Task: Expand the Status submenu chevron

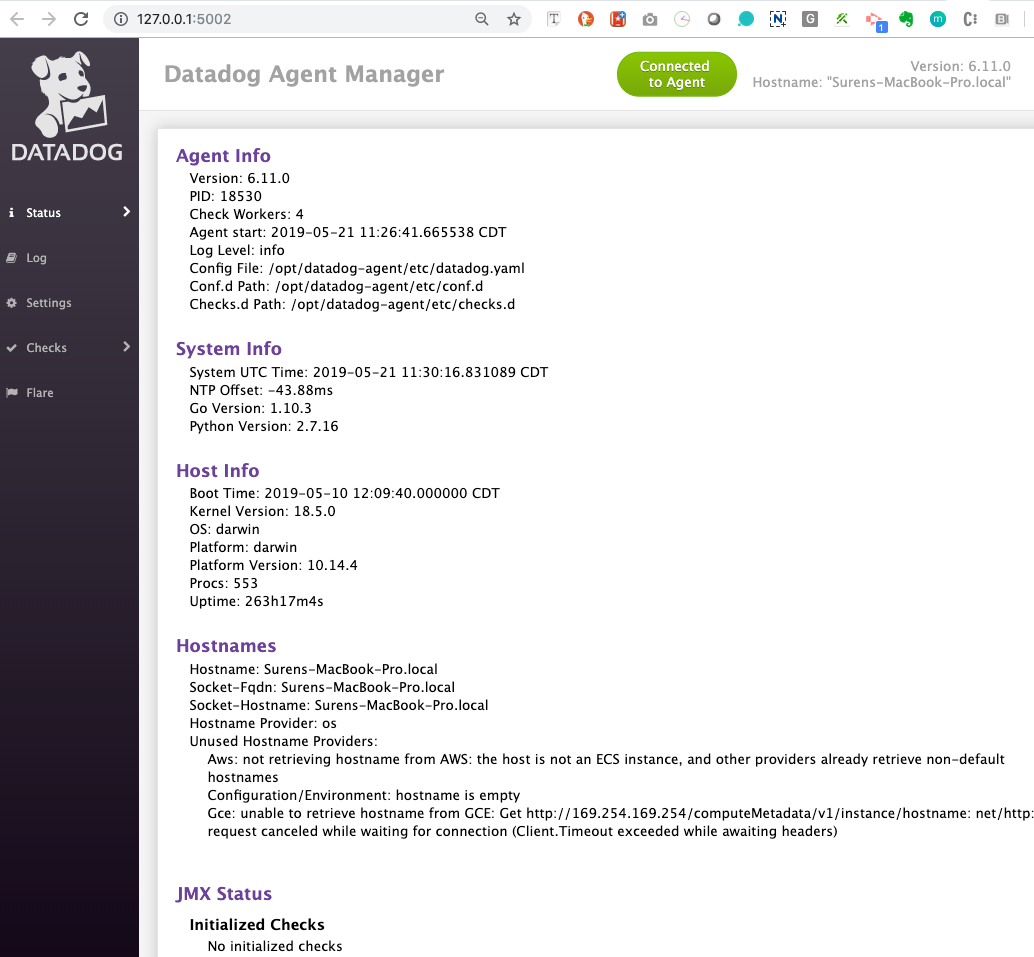Action: point(127,212)
